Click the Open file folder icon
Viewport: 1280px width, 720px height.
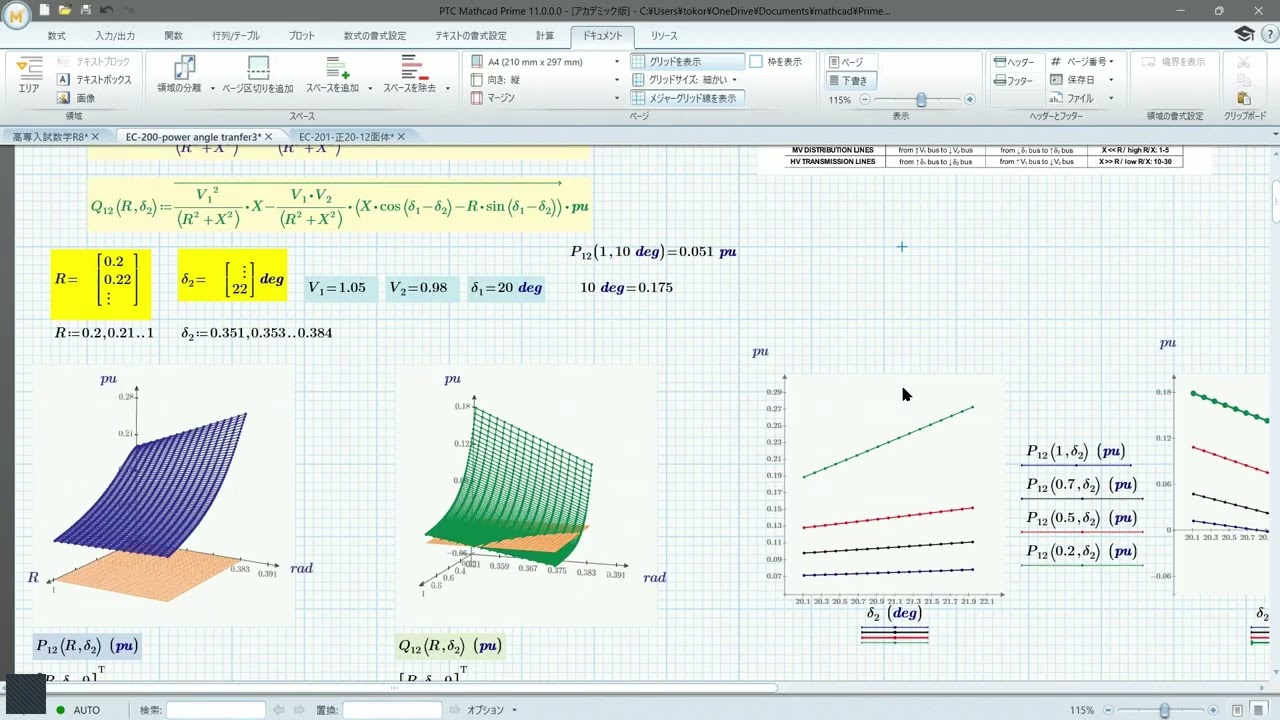(x=65, y=10)
